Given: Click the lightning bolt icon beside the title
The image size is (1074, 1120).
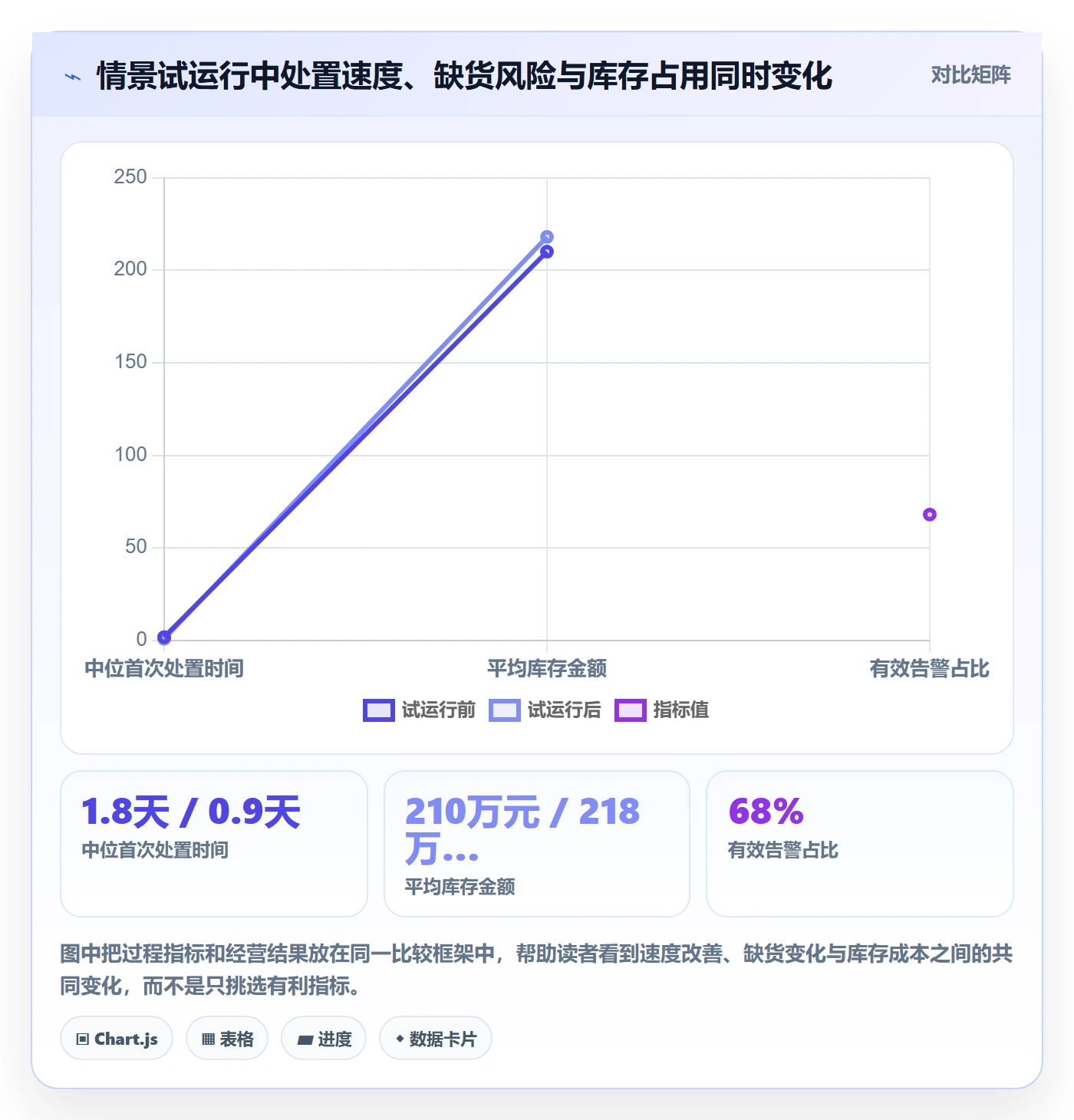Looking at the screenshot, I should coord(73,77).
